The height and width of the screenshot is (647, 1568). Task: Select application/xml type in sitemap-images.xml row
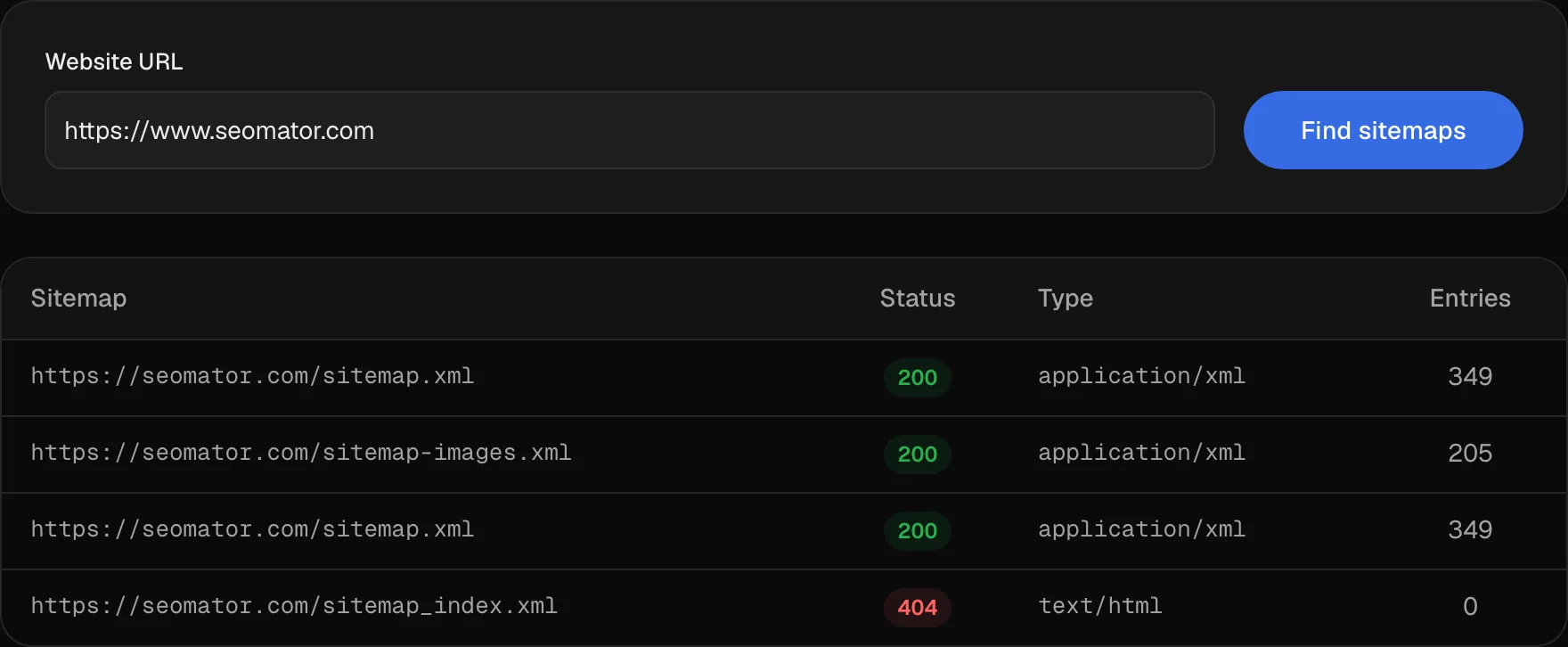point(1141,453)
